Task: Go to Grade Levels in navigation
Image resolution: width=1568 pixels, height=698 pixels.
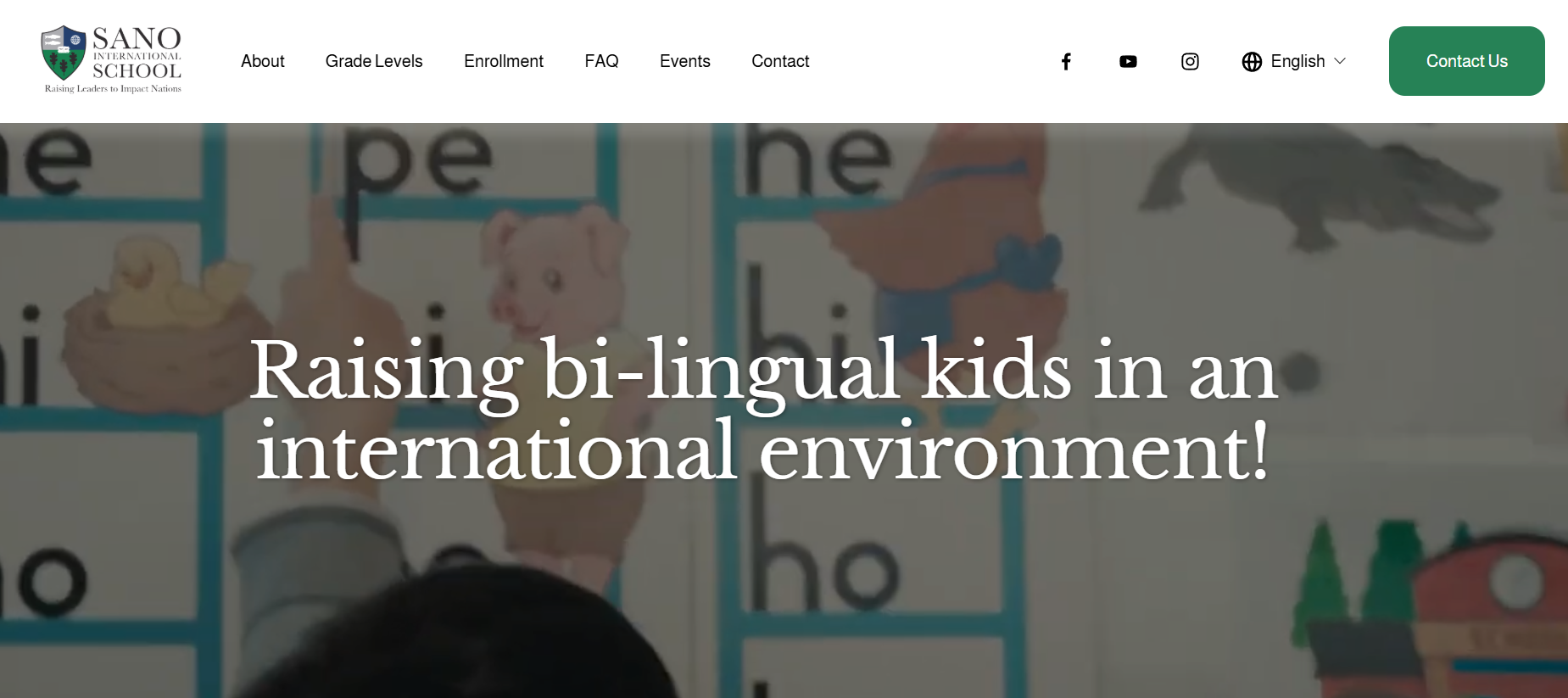Action: [x=374, y=61]
